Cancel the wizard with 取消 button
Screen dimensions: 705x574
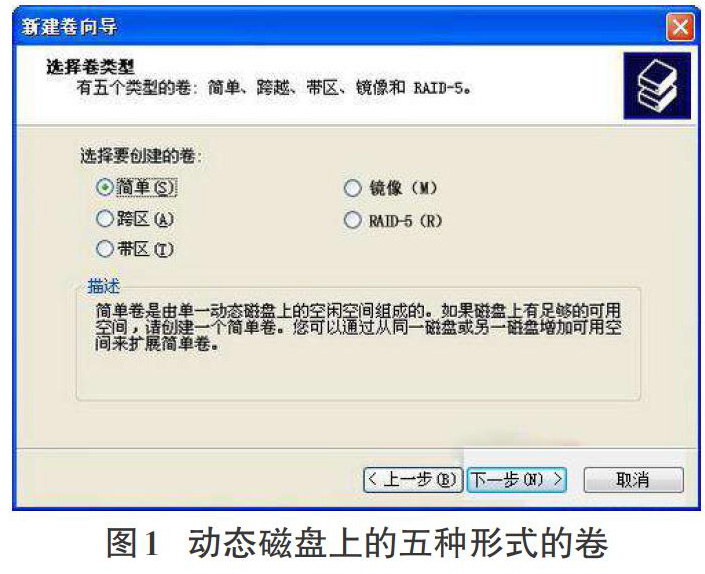pyautogui.click(x=633, y=480)
